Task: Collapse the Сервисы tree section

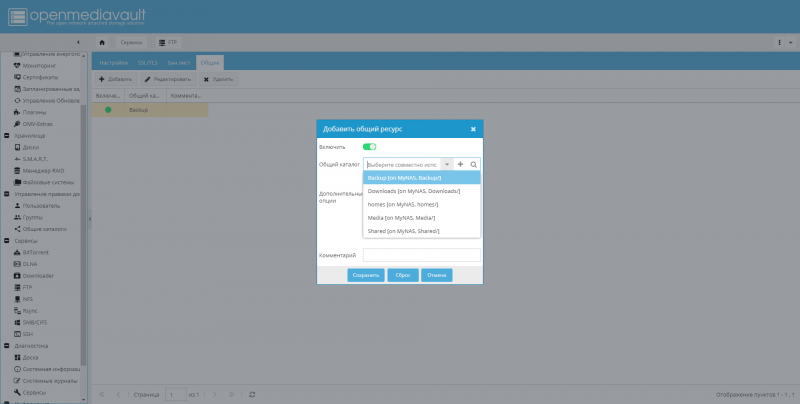Action: click(x=7, y=241)
